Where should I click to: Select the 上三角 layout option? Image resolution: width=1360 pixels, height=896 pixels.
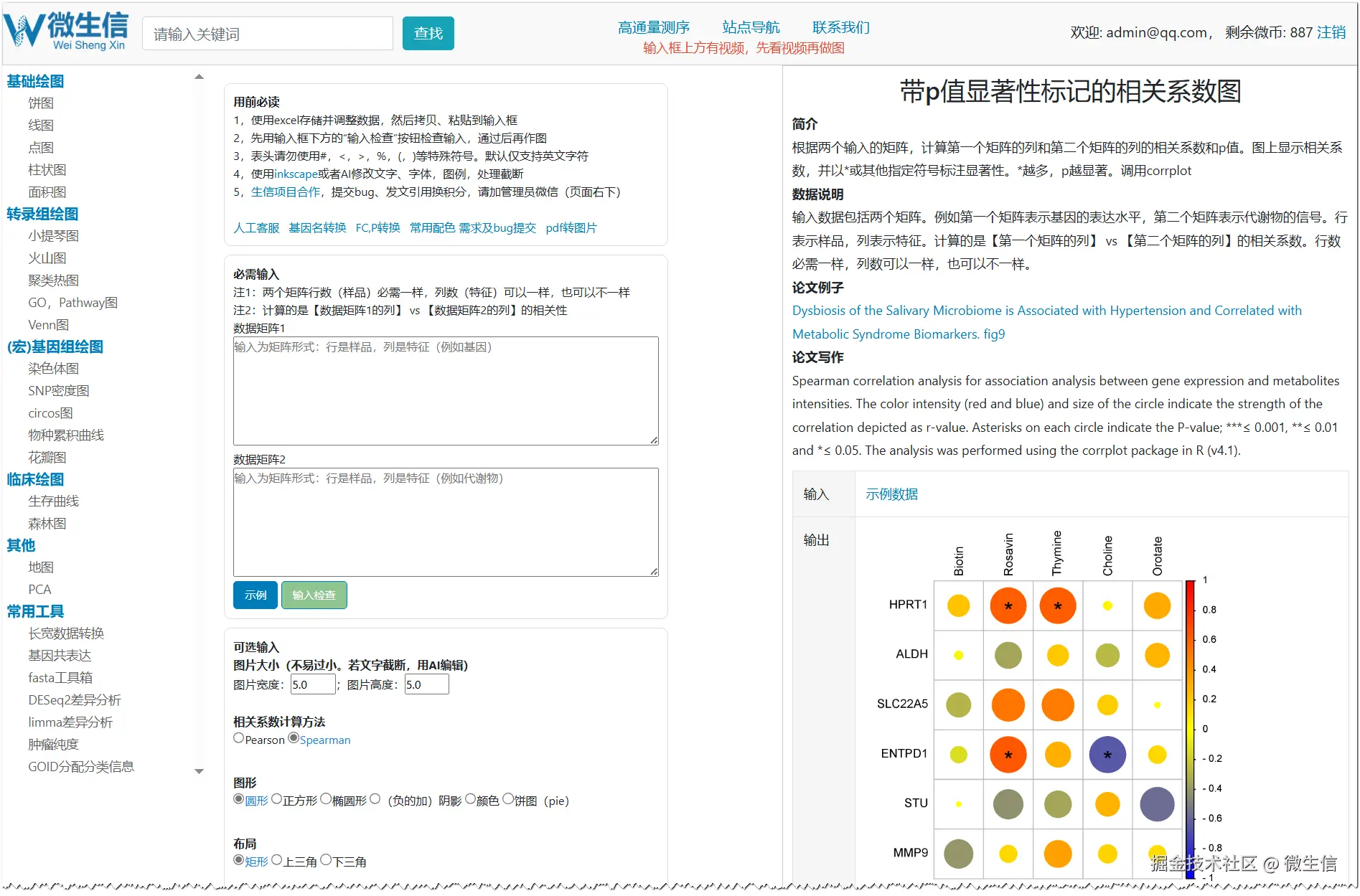coord(276,860)
